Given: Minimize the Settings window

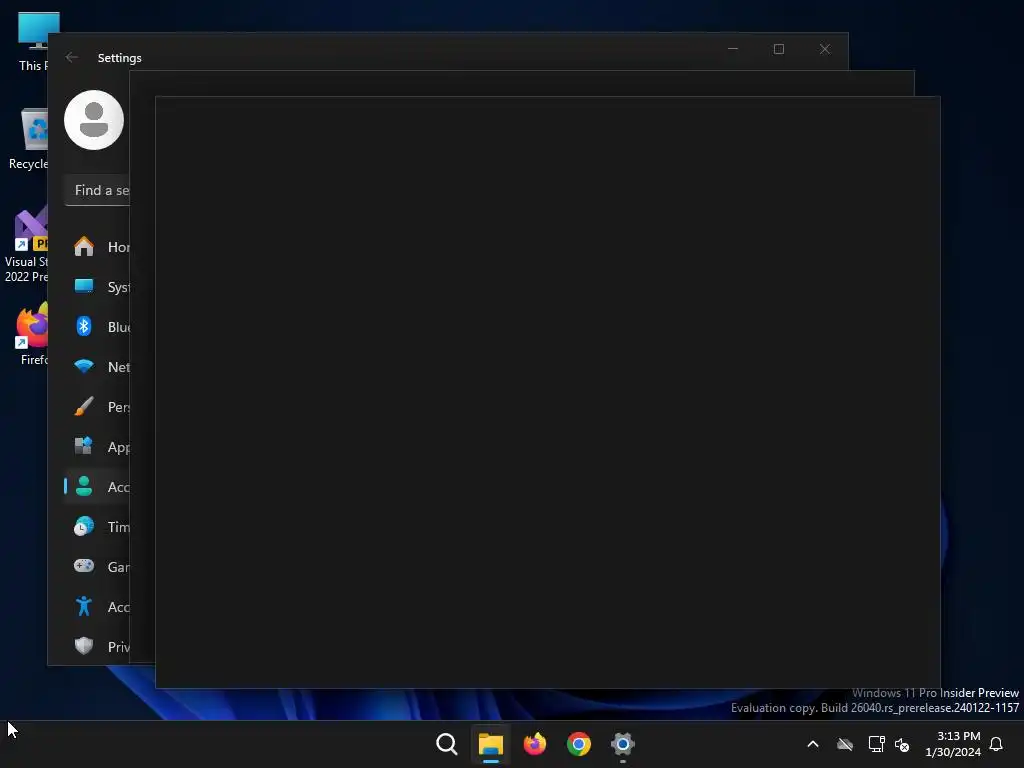Looking at the screenshot, I should pos(733,49).
